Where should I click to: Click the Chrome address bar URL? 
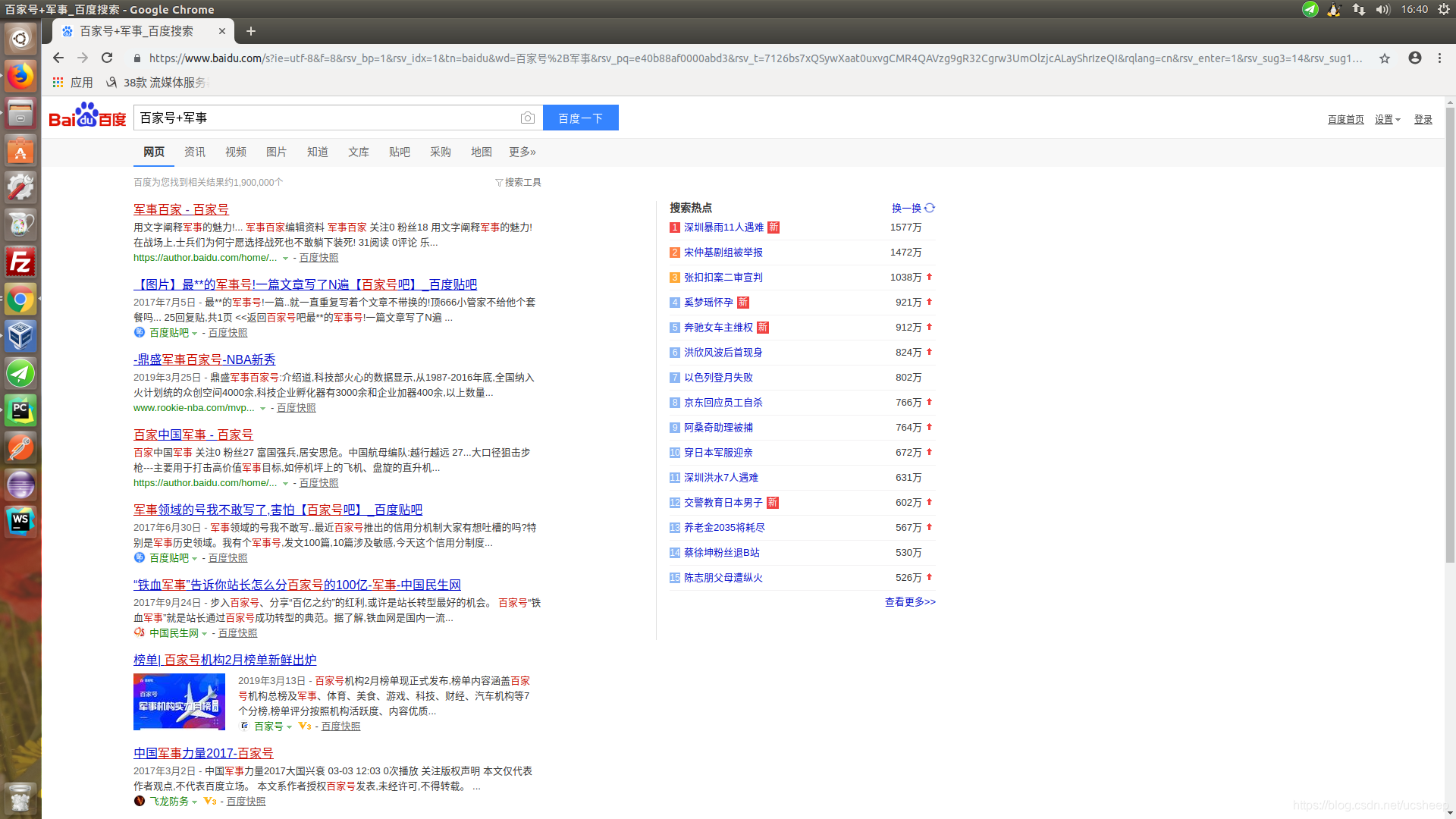(755, 58)
